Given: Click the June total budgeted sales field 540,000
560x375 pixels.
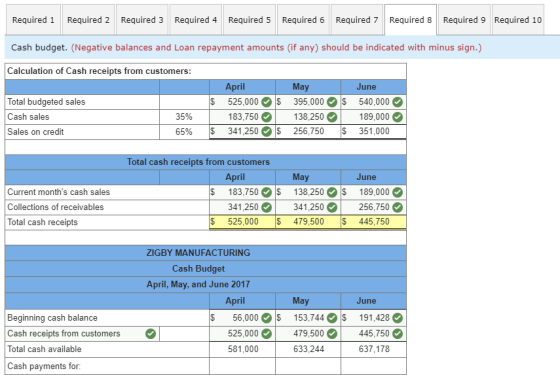Looking at the screenshot, I should (374, 102).
